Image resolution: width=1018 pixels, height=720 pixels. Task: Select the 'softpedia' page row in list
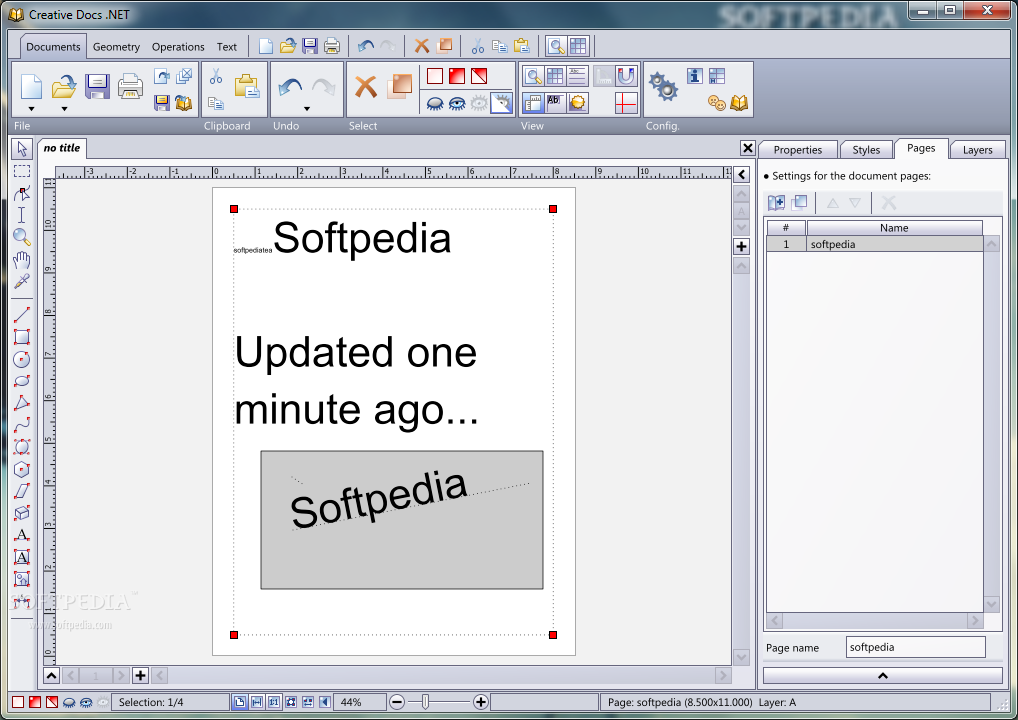point(875,244)
